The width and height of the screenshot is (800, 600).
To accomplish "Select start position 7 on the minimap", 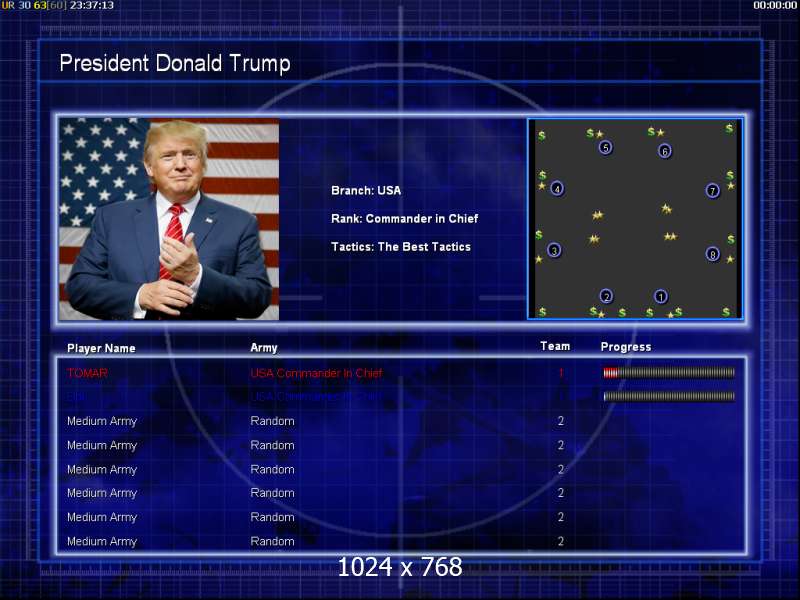I will pyautogui.click(x=713, y=191).
